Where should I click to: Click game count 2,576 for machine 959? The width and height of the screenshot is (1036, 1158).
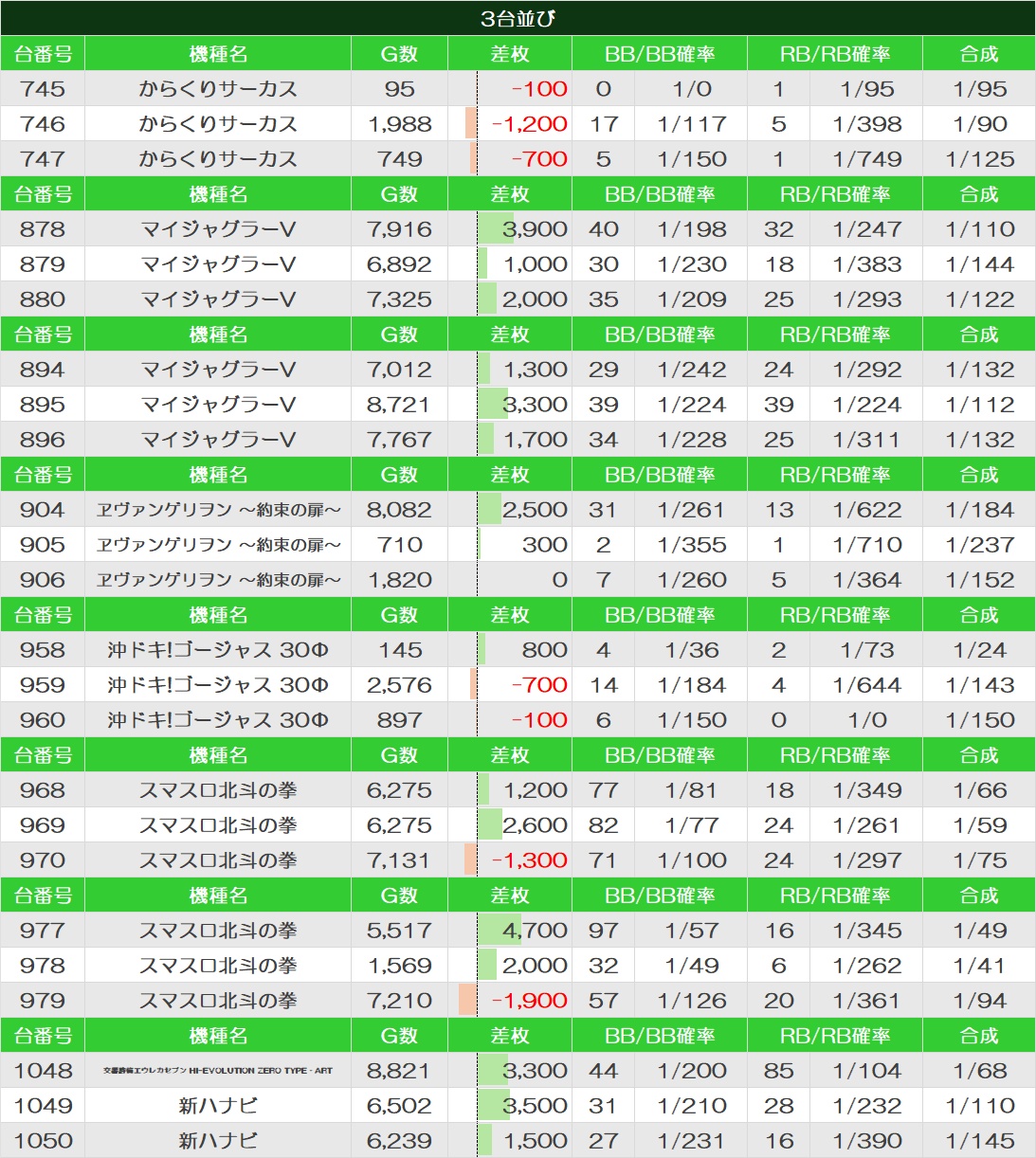[x=399, y=685]
